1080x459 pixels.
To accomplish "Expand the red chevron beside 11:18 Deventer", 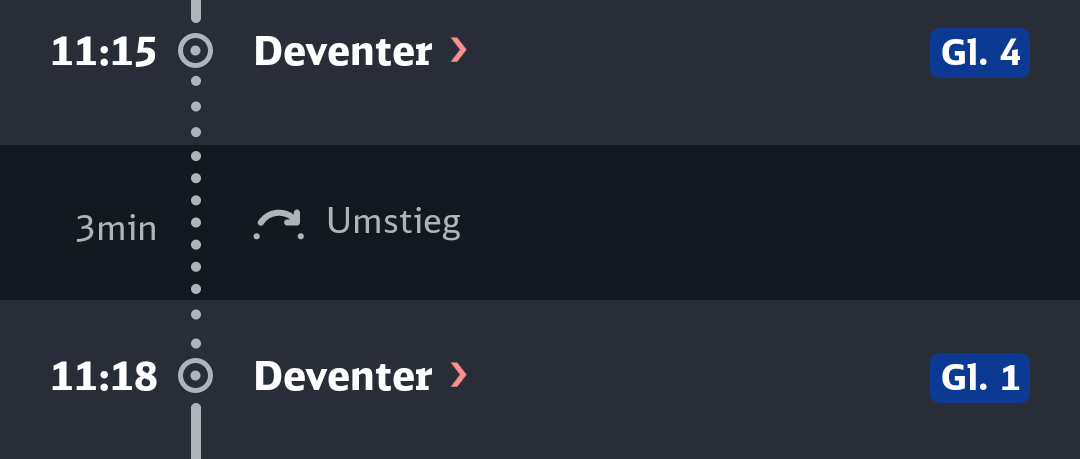I will coord(458,376).
